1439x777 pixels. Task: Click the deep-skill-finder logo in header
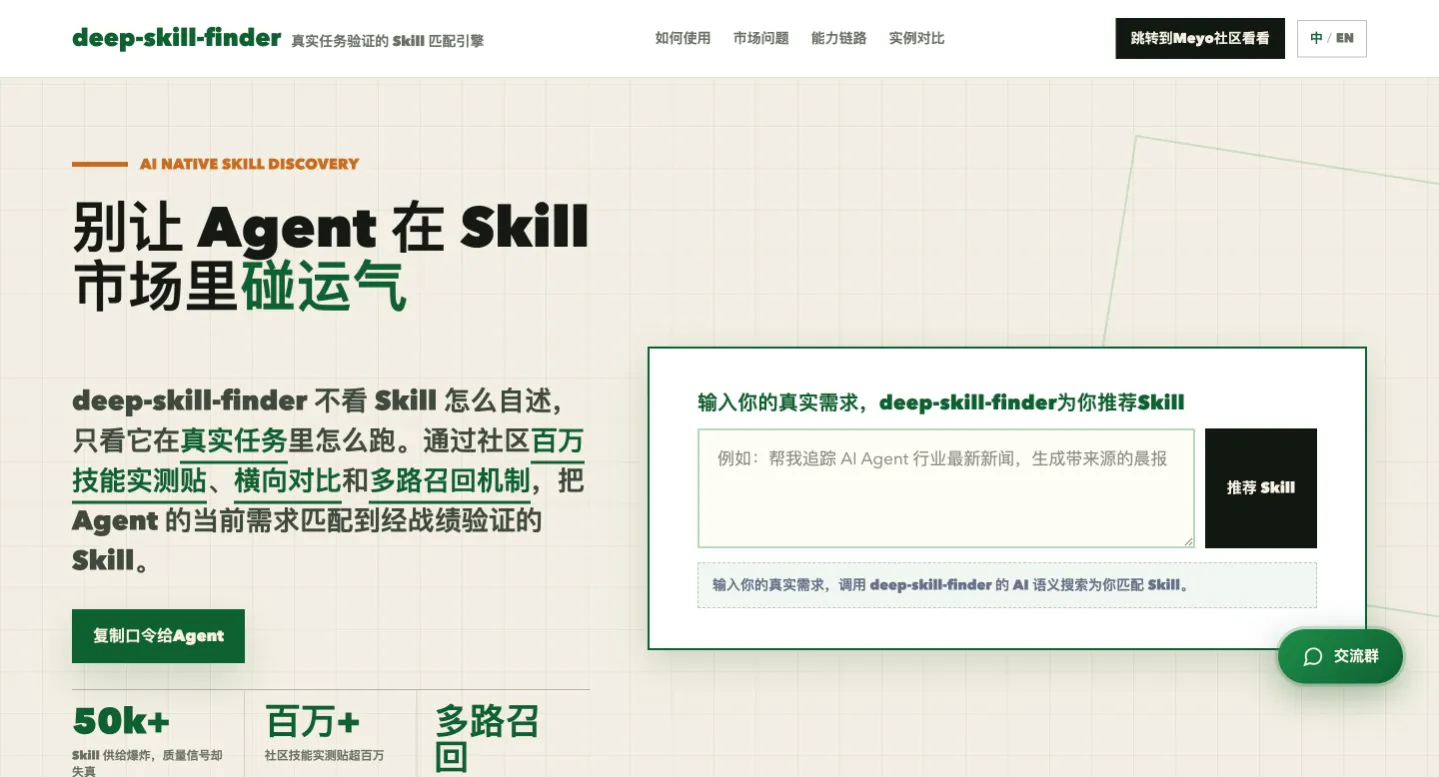[176, 38]
